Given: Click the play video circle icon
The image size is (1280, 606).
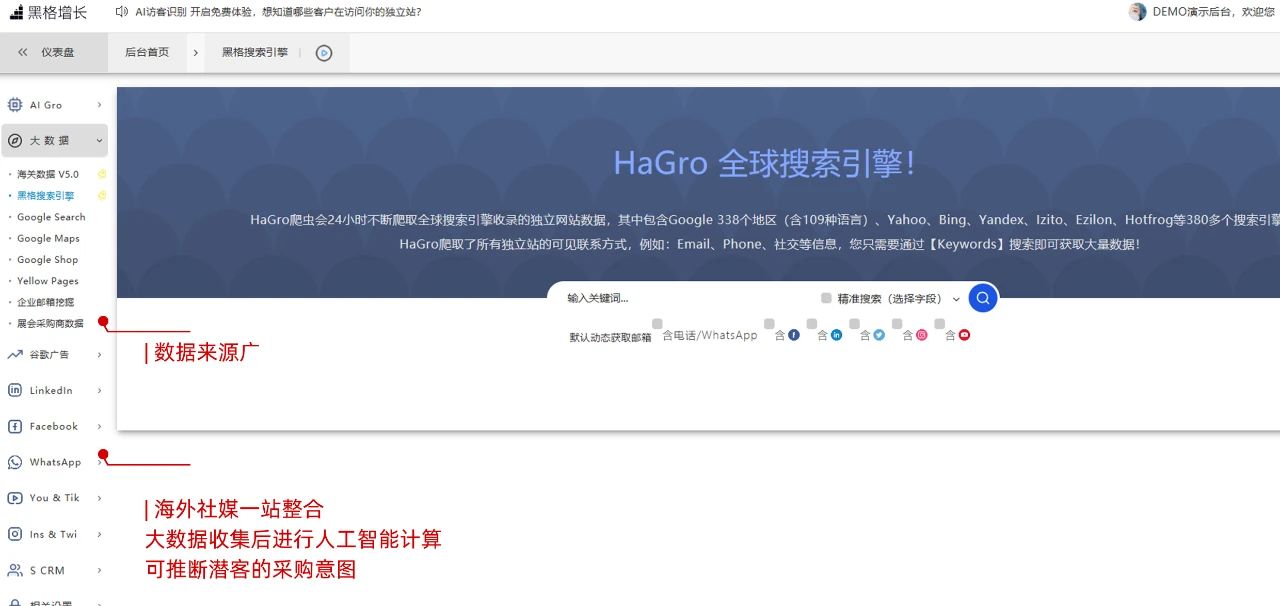Looking at the screenshot, I should pos(324,53).
